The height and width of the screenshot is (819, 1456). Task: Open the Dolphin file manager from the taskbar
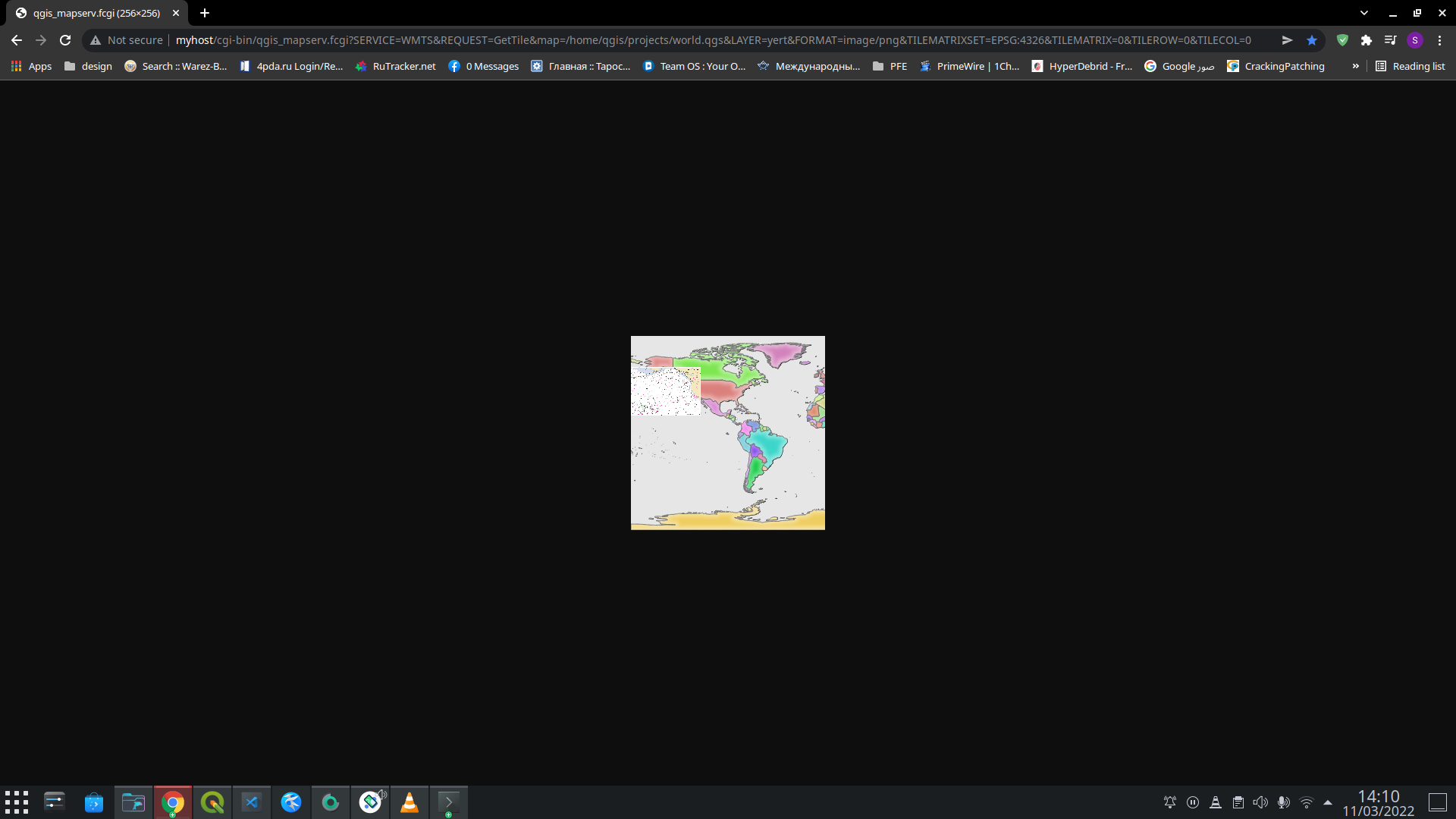133,802
